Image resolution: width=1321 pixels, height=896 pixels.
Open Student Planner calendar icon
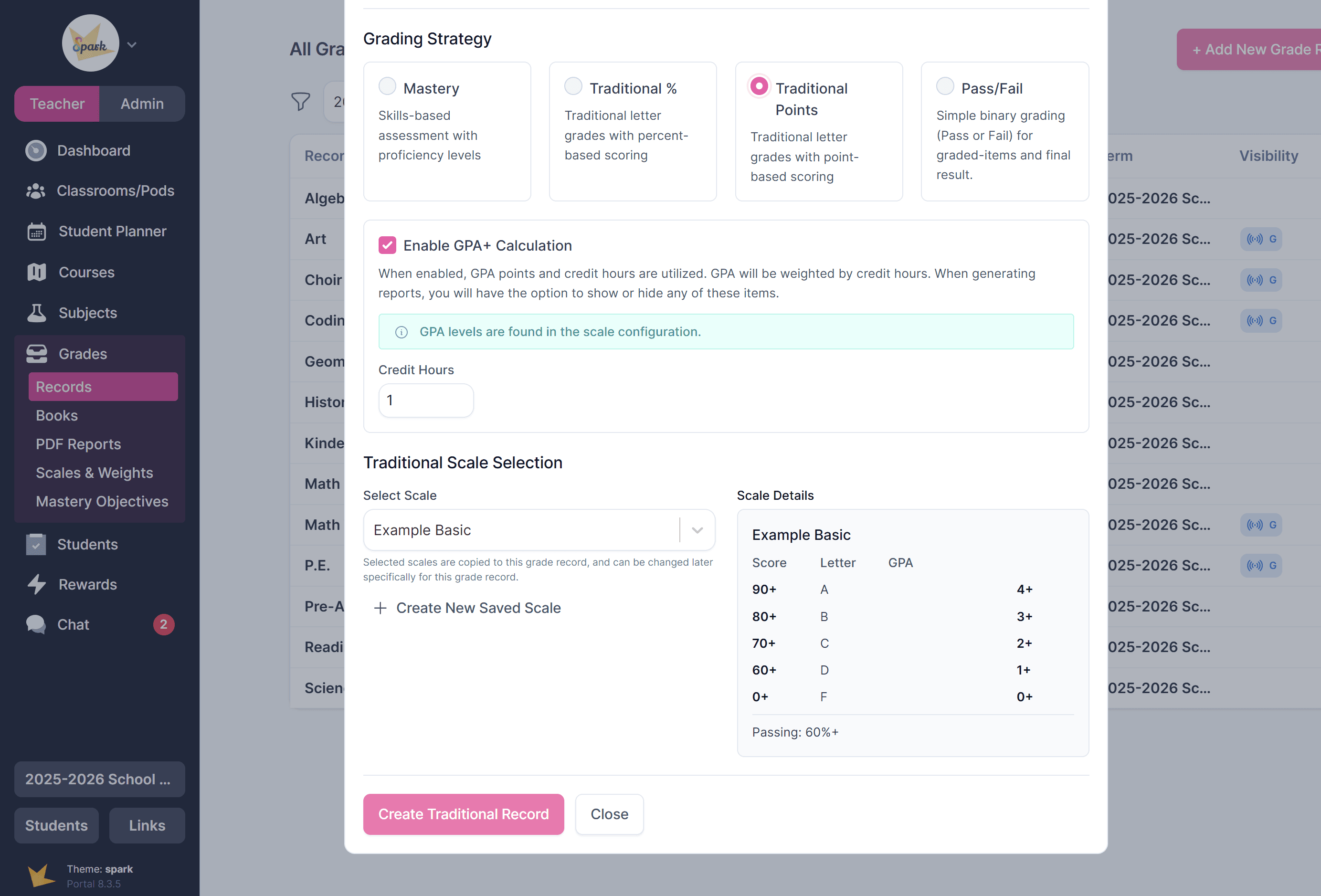tap(37, 232)
